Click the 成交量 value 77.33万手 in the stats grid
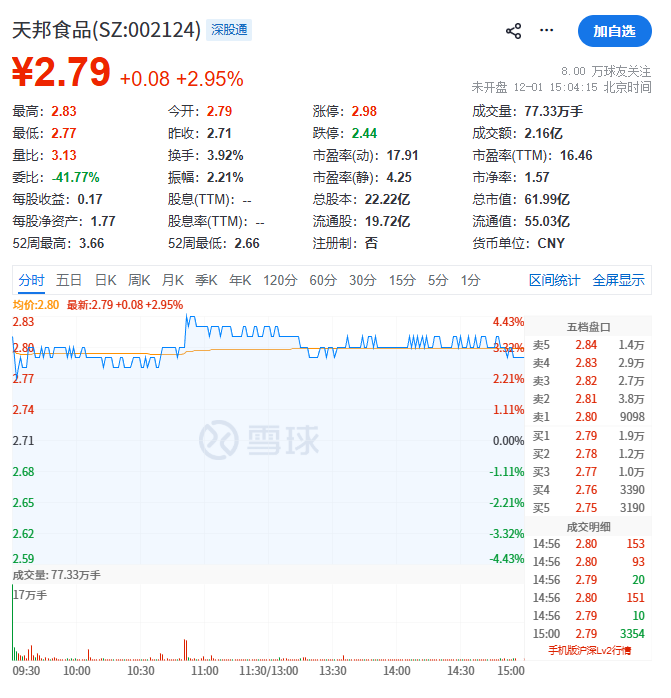The height and width of the screenshot is (698, 671). tap(553, 111)
